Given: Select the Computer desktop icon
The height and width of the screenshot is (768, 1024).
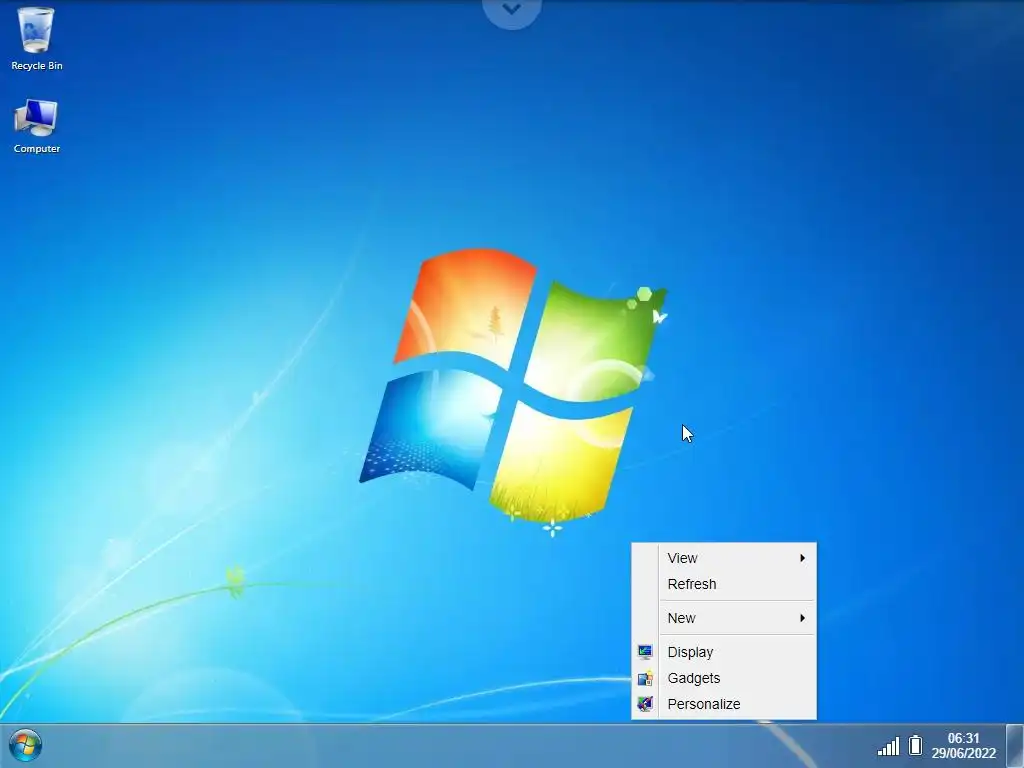Looking at the screenshot, I should [x=37, y=127].
